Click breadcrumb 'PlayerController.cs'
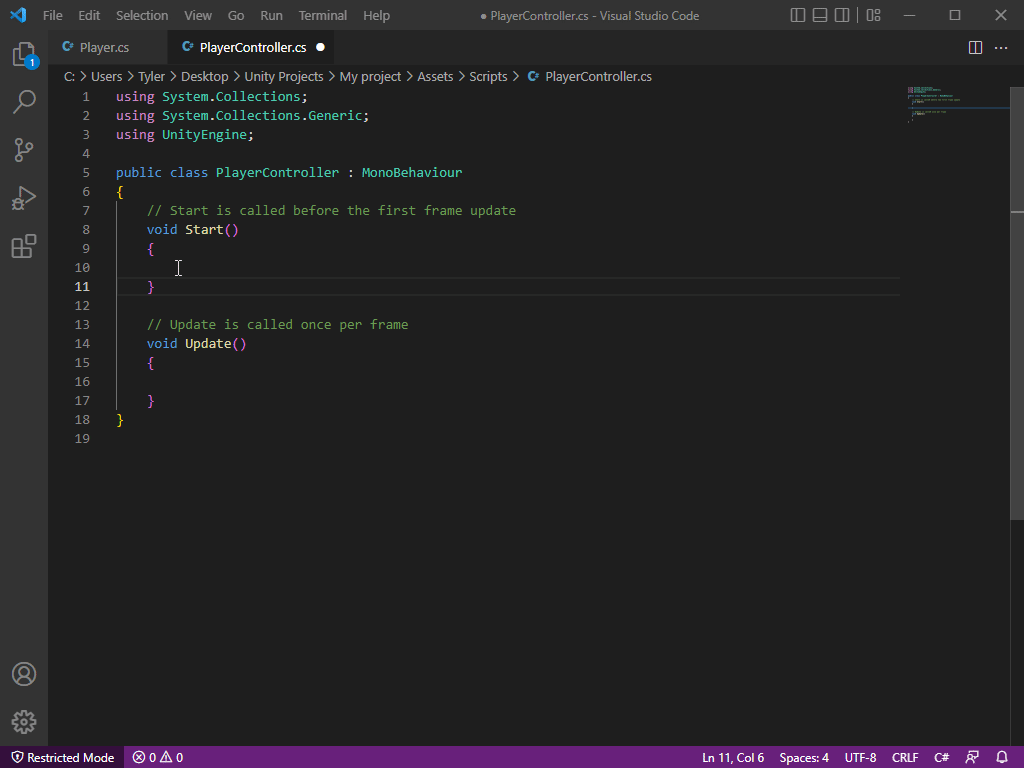 (x=598, y=76)
